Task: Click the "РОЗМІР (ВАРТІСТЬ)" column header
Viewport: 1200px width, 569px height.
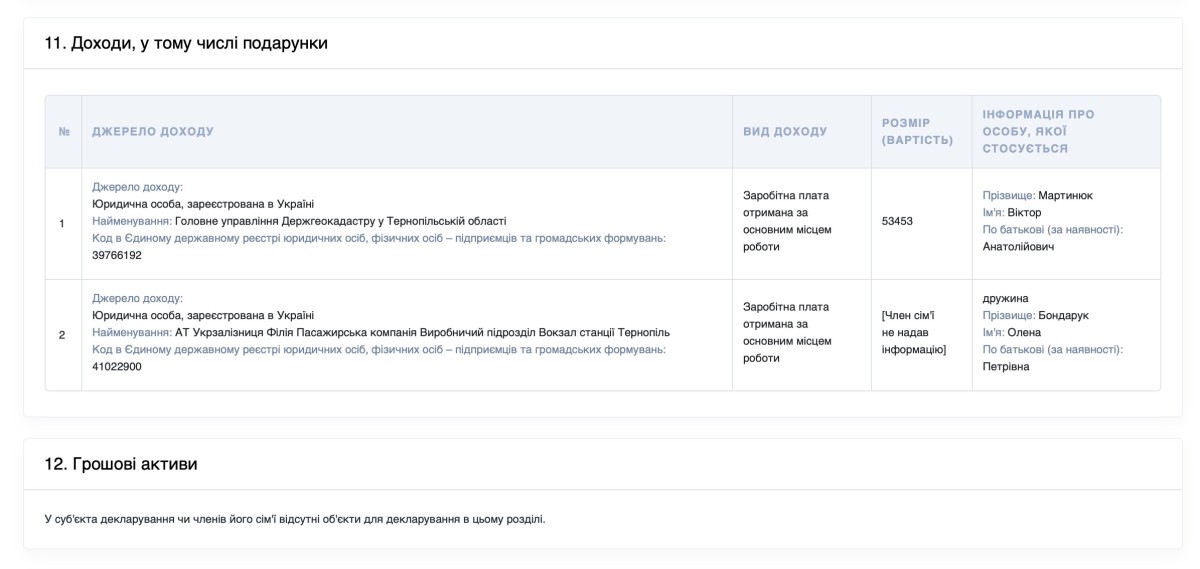Action: [917, 131]
